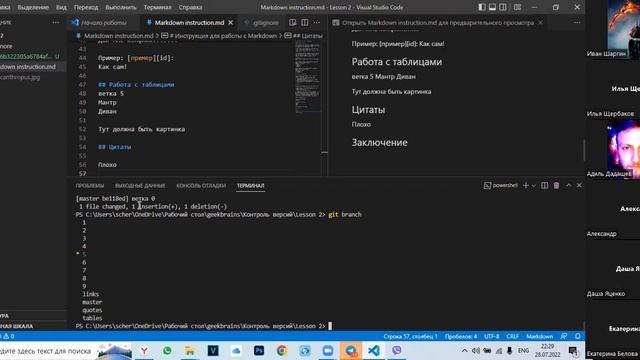Viewport: 640px width, 360px height.
Task: Open editor group more actions menu
Action: coord(317,23)
